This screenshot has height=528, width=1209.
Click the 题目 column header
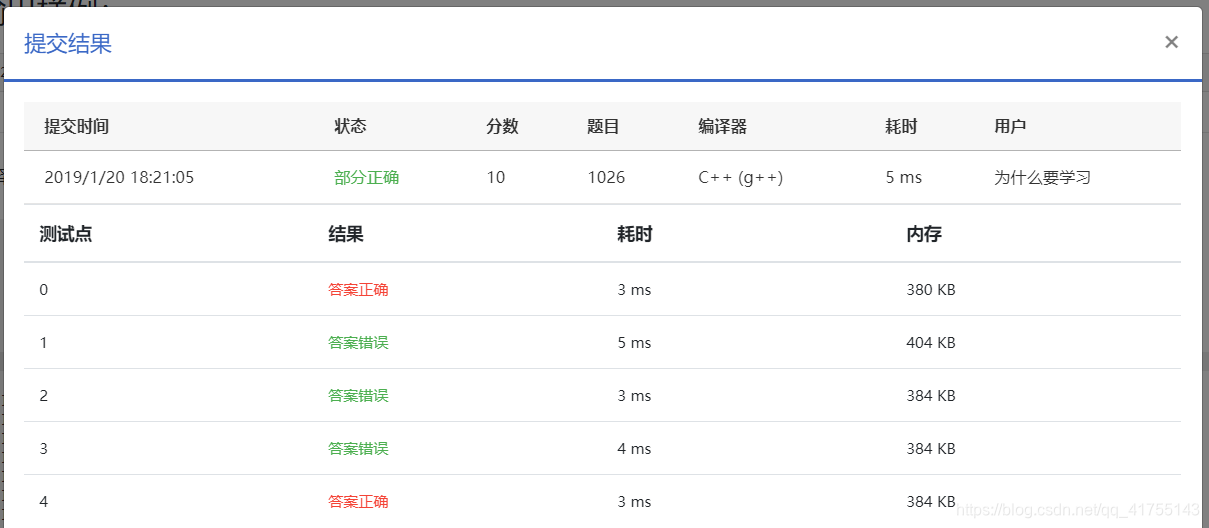tap(604, 127)
